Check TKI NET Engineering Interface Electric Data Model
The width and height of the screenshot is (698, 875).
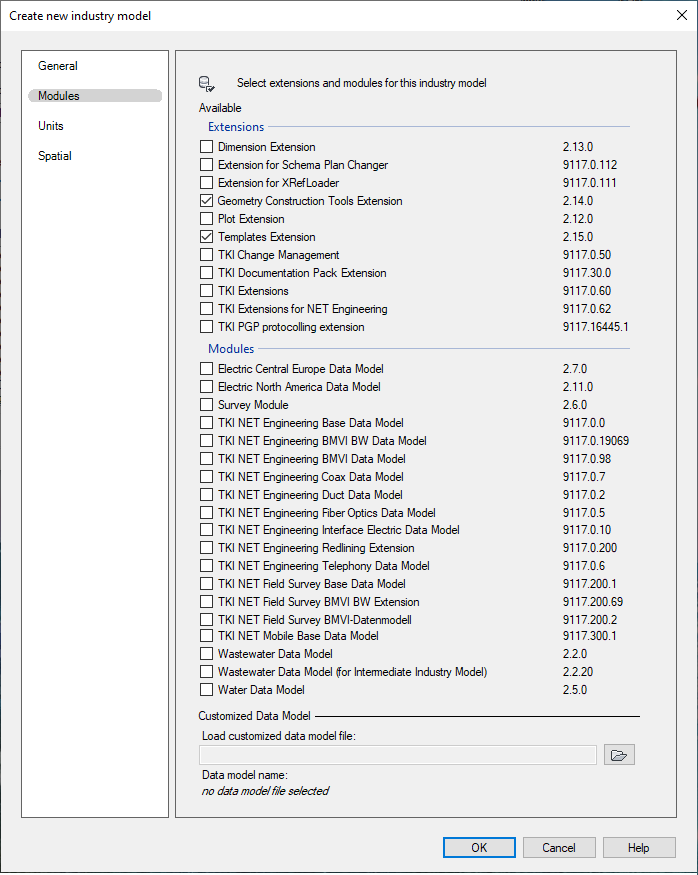(x=206, y=530)
